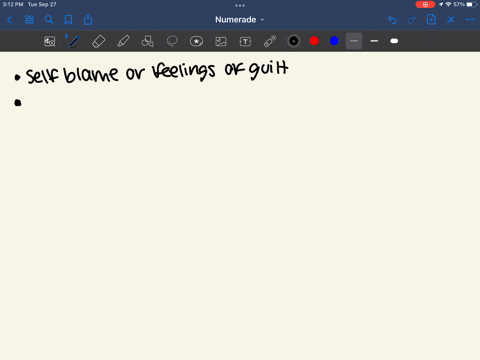This screenshot has width=480, height=360.
Task: Select the Highlighter tool
Action: click(123, 41)
